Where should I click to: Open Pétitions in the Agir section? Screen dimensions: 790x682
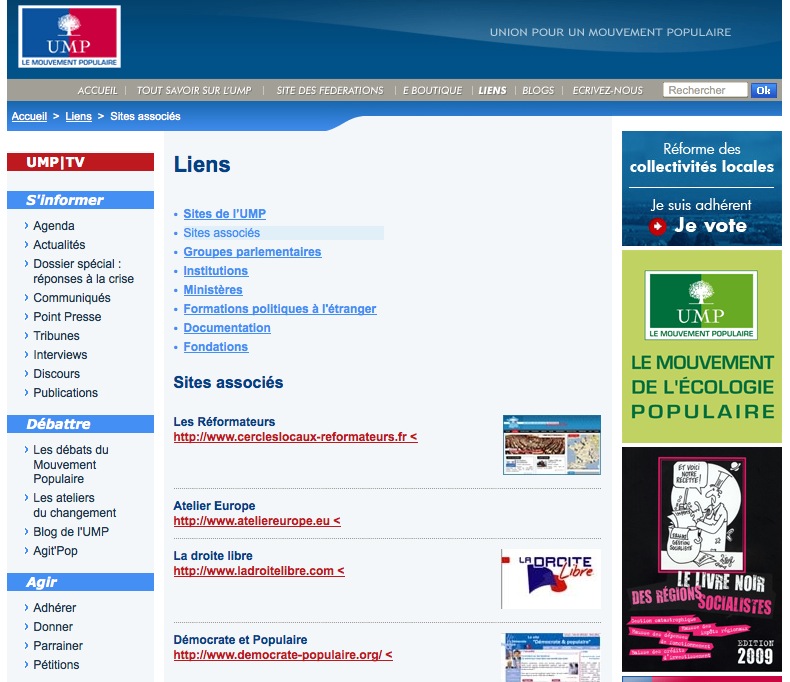tap(56, 665)
